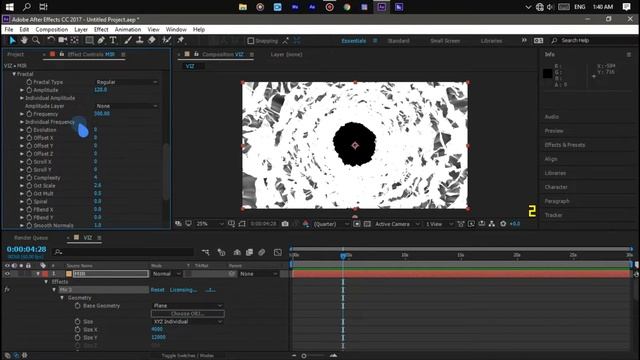Open the Character panel
This screenshot has height=360, width=640.
556,187
